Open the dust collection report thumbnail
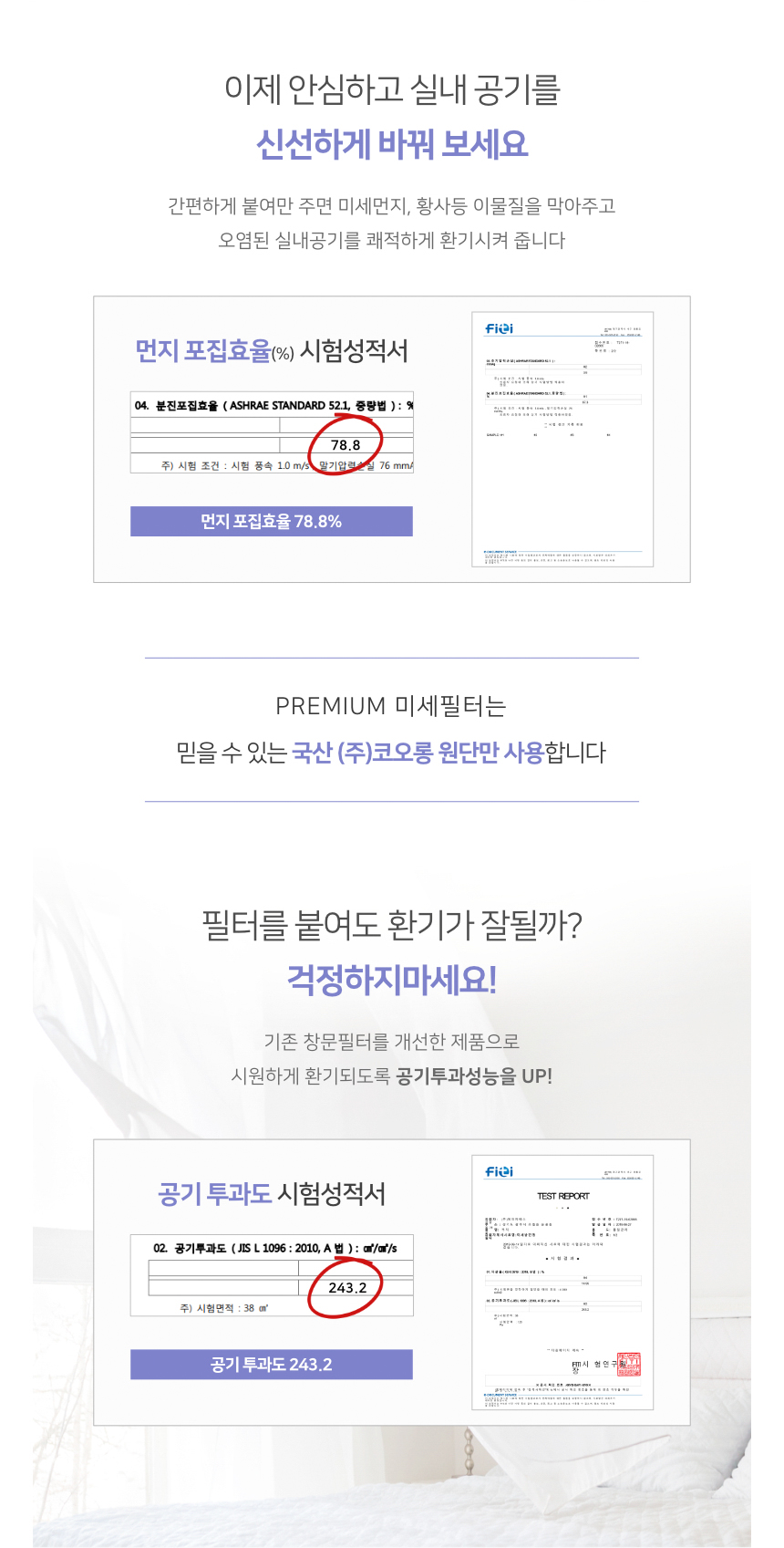 [x=562, y=440]
